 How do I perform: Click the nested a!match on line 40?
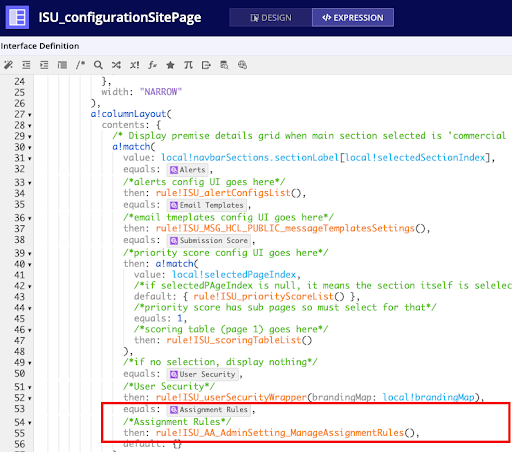click(x=174, y=263)
